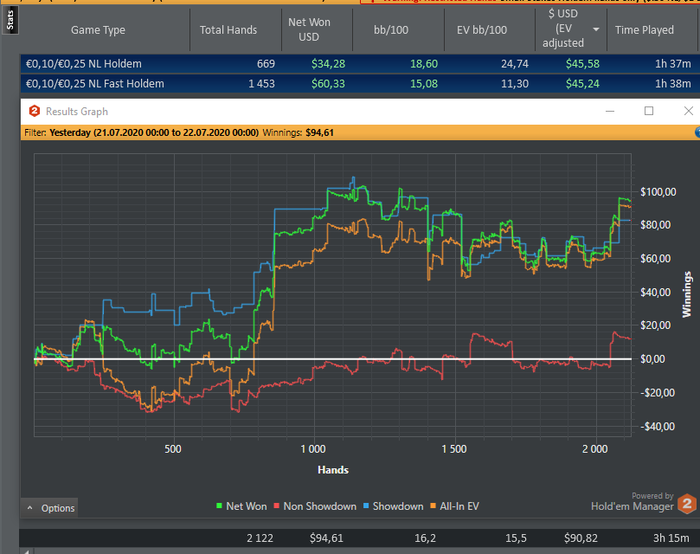Click the Winnings: $94,61 filter text
This screenshot has height=554, width=700.
[298, 133]
